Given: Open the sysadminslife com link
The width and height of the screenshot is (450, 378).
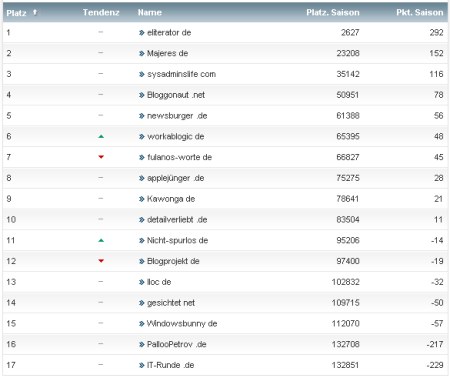Looking at the screenshot, I should pos(181,74).
